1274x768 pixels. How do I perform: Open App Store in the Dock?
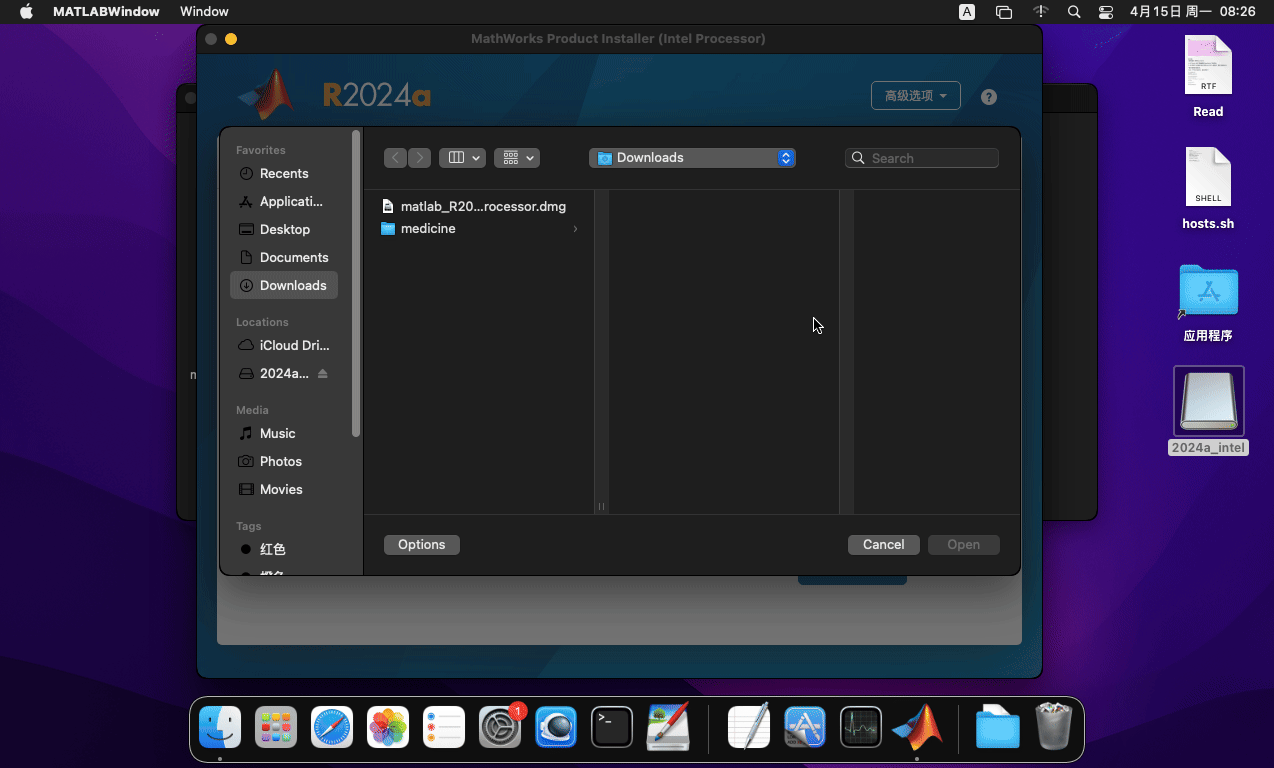[x=805, y=727]
